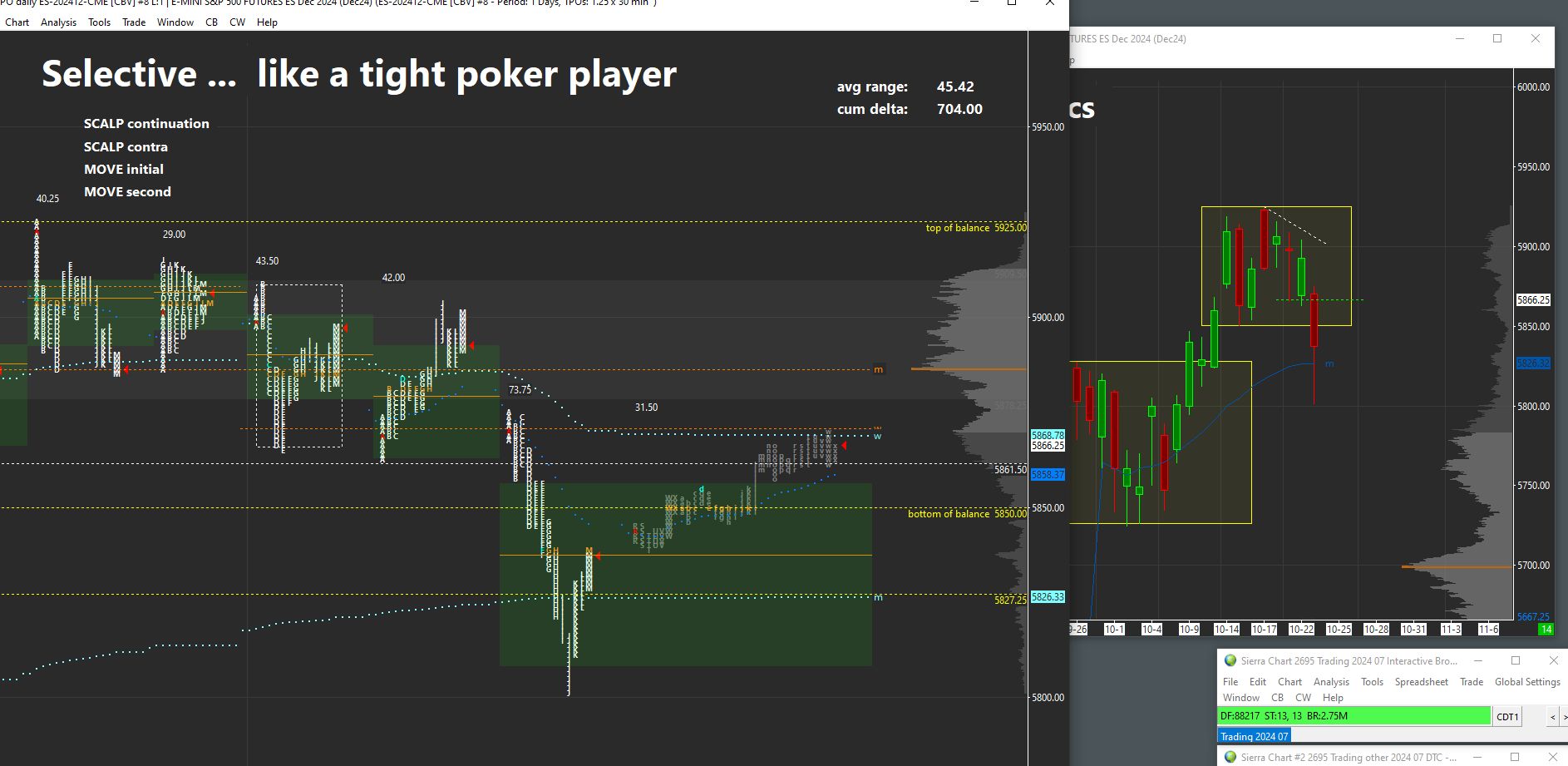Click the 6000.00 price scale label on the daily chart
The image size is (1568, 766).
1533,87
